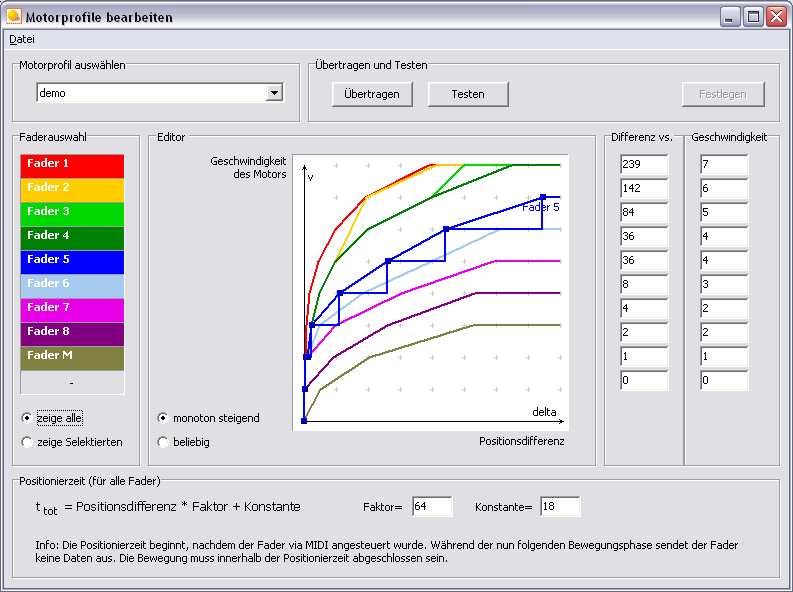The image size is (793, 592).
Task: Maximize the Motorprofile bearbeiten window
Action: (753, 17)
